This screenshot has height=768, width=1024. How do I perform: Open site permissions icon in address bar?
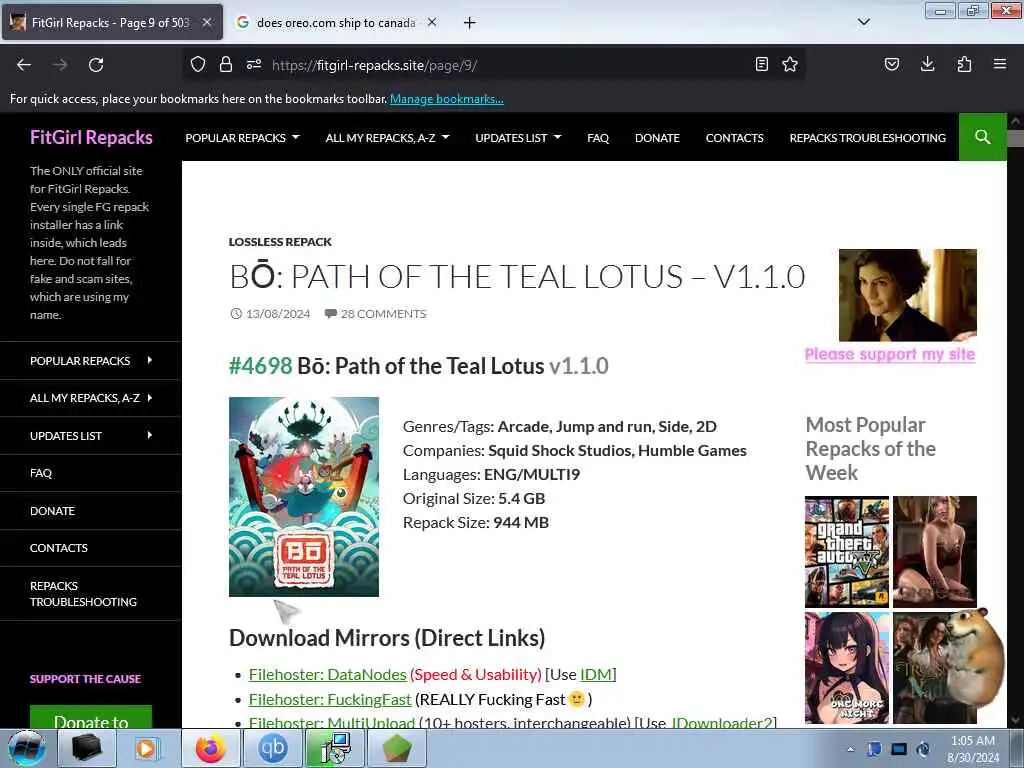[254, 64]
